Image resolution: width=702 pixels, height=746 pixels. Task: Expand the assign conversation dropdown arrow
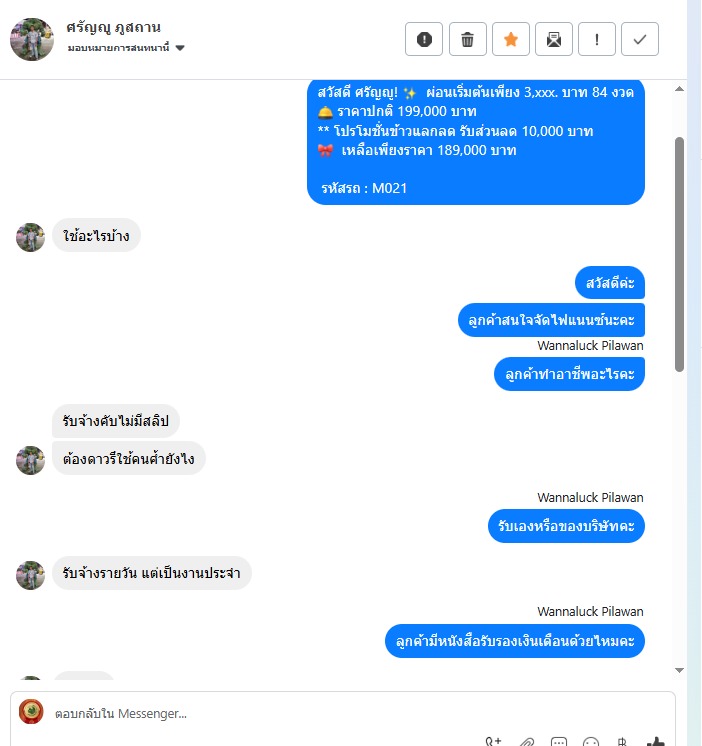tap(180, 48)
